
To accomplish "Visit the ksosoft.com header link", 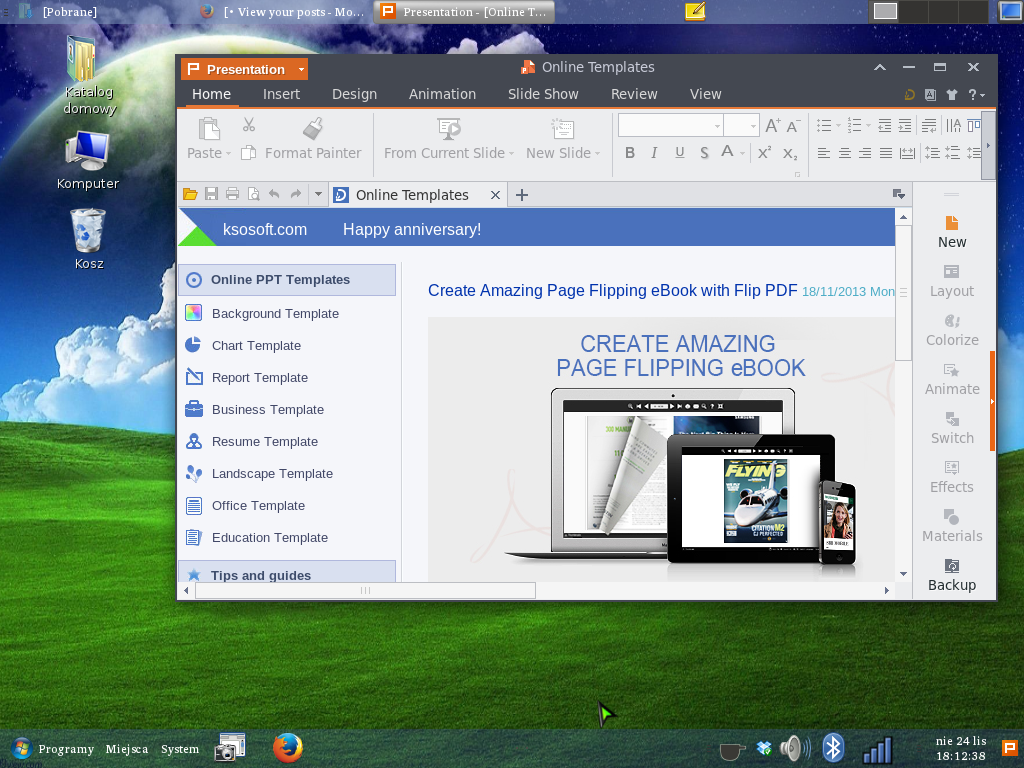I will pyautogui.click(x=264, y=230).
